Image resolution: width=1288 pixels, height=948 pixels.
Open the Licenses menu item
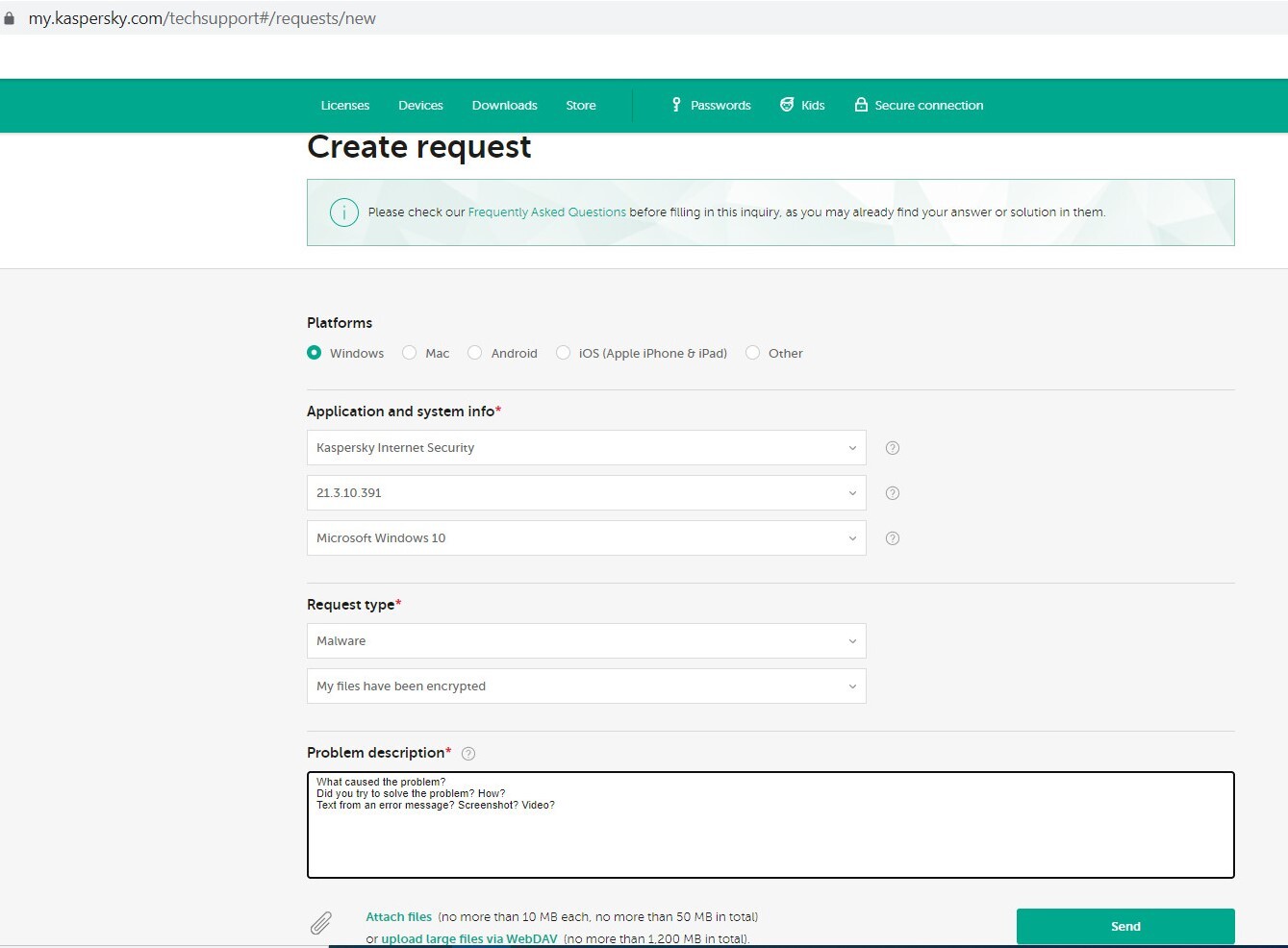344,106
